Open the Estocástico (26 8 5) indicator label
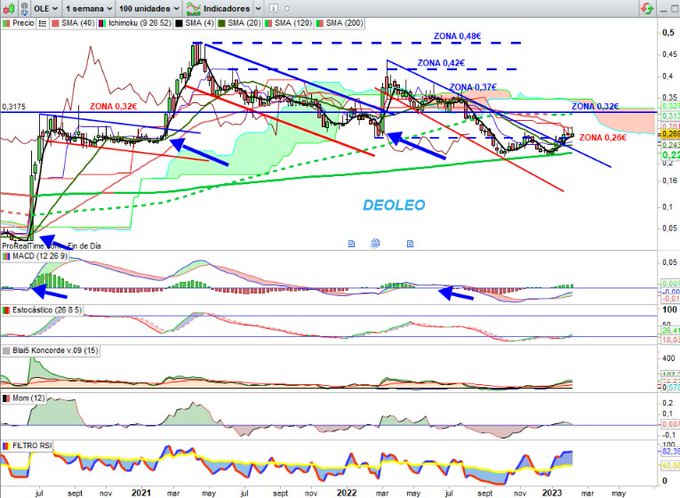 [47, 310]
